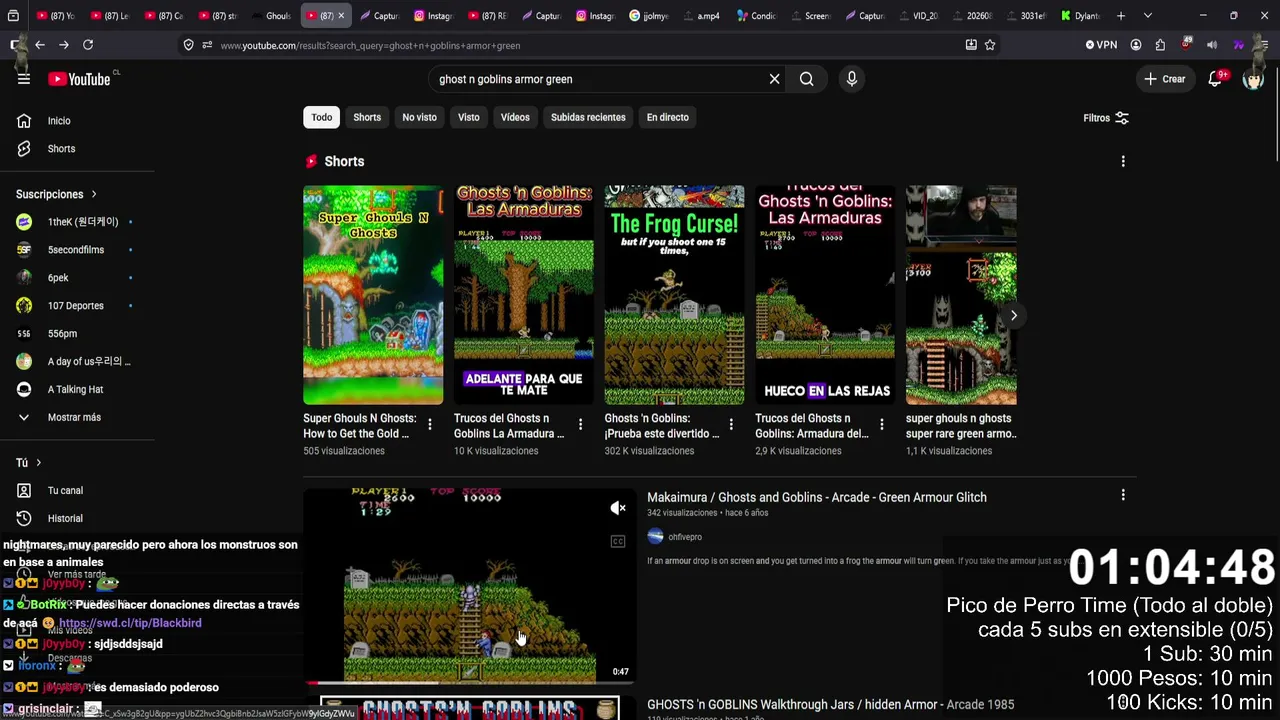The height and width of the screenshot is (720, 1280).
Task: Open the swd.cl tip link in chat
Action: click(130, 623)
